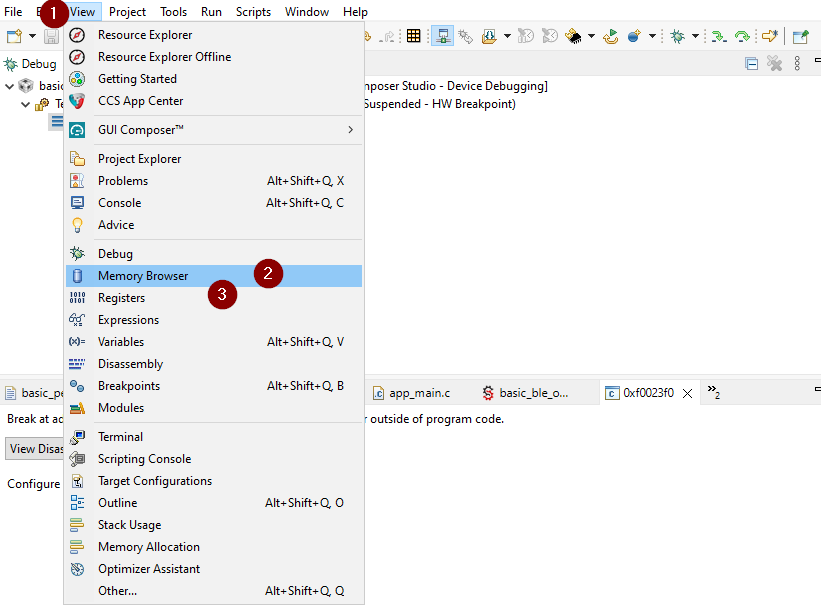
Task: Open the debug bug icon dropdown arrow
Action: click(696, 36)
